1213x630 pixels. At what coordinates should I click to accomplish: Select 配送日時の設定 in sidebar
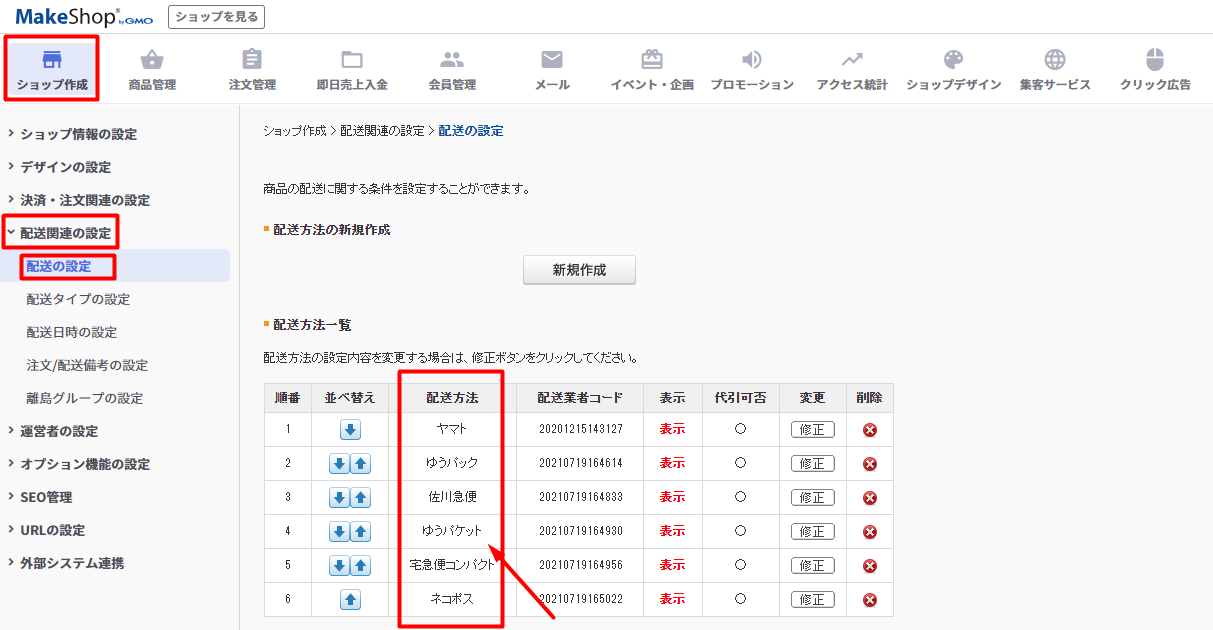click(72, 332)
